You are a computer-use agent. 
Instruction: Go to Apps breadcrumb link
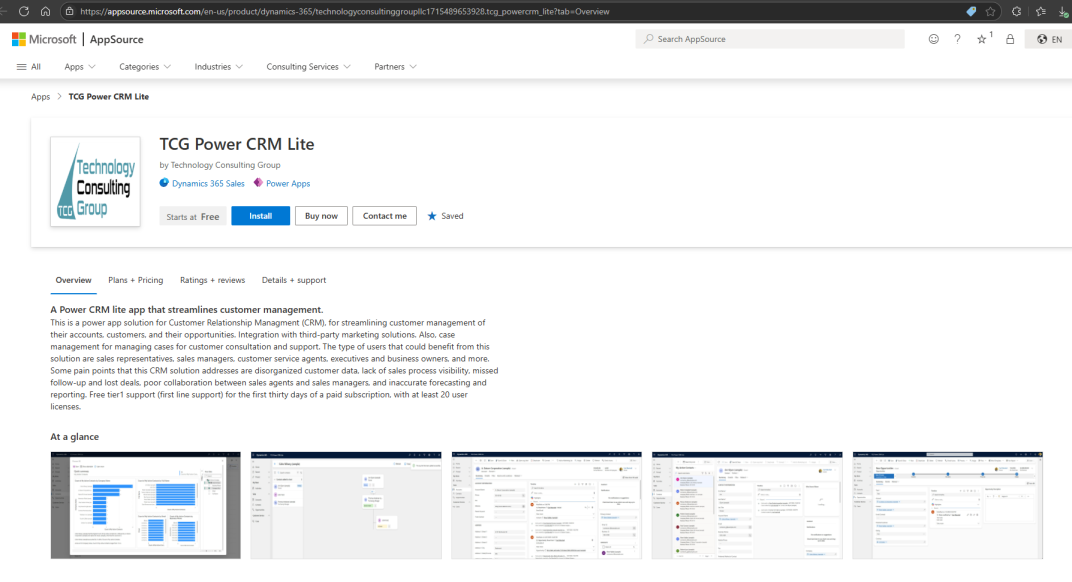[40, 96]
